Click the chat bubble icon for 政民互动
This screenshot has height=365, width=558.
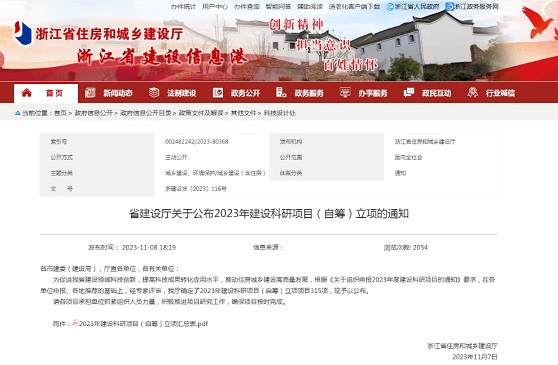pos(409,92)
